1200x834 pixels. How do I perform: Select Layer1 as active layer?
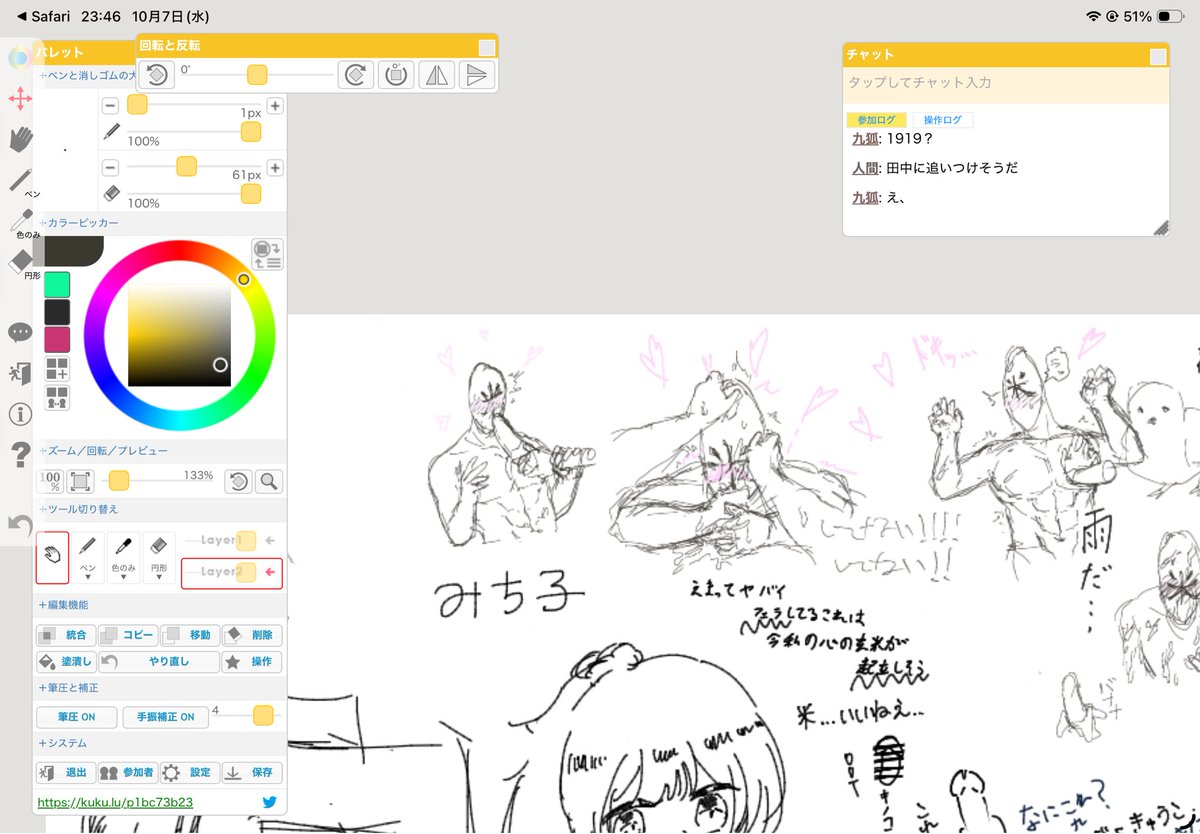(232, 541)
